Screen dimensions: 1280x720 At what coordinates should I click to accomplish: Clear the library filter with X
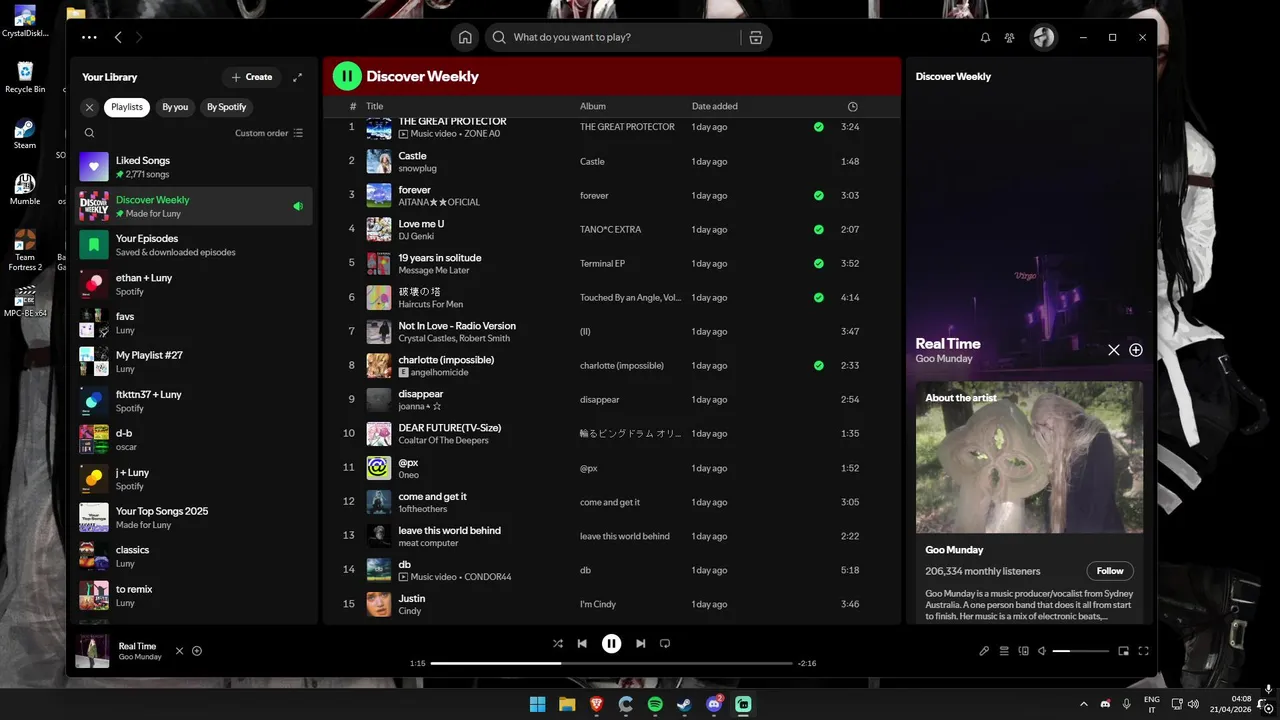pos(89,107)
